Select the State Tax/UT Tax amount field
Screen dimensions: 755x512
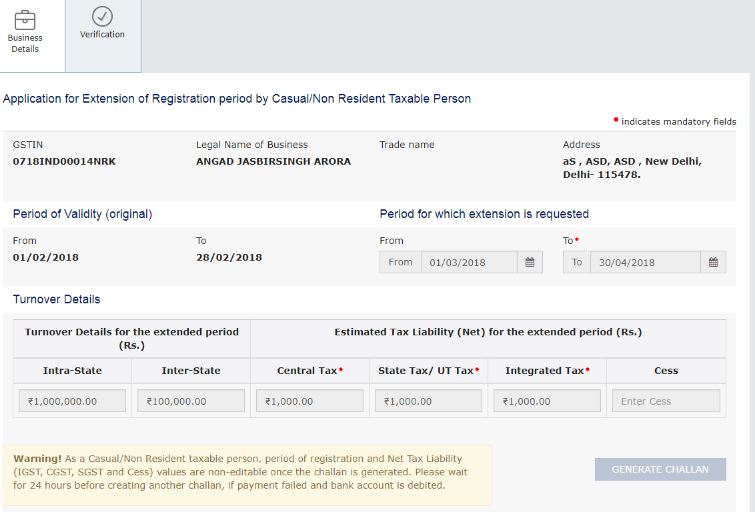428,401
